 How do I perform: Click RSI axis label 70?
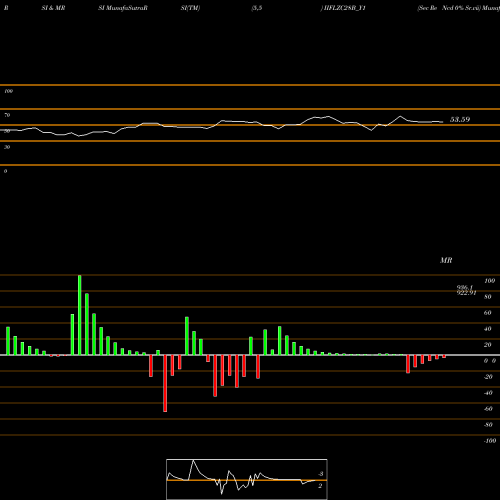click(x=7, y=115)
